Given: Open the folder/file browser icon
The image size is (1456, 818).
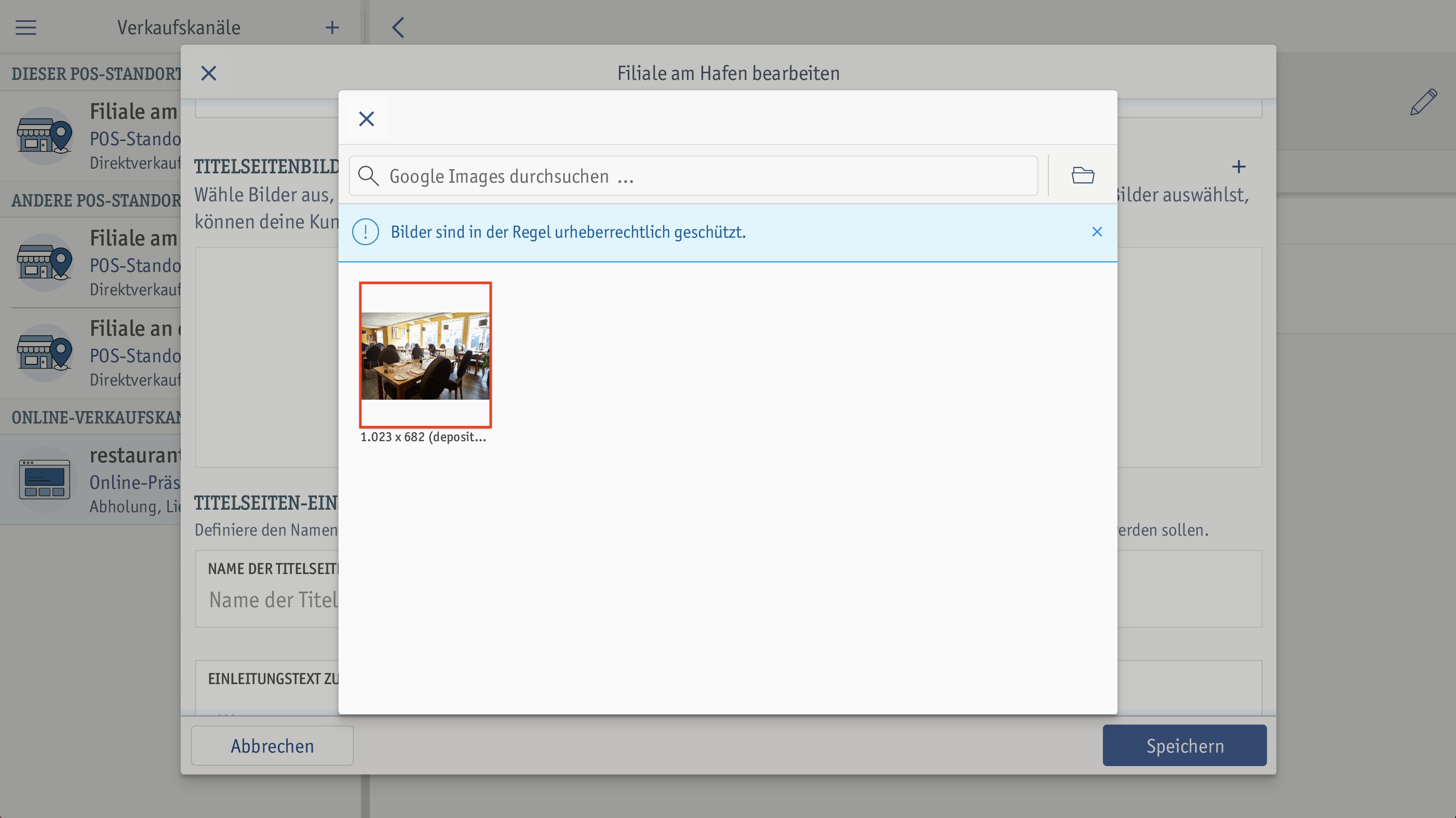Looking at the screenshot, I should coord(1083,176).
